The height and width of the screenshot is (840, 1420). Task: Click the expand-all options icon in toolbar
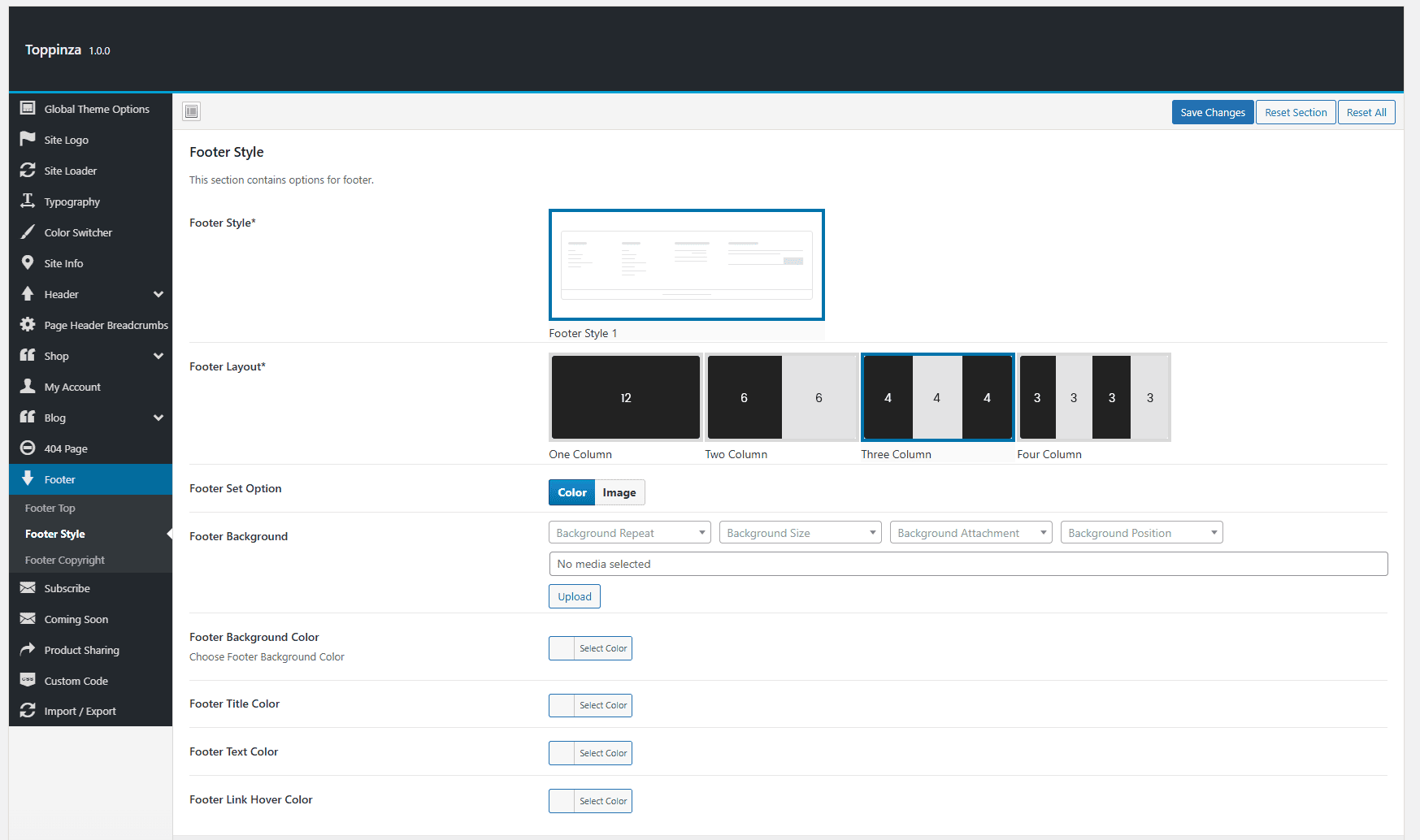point(192,111)
